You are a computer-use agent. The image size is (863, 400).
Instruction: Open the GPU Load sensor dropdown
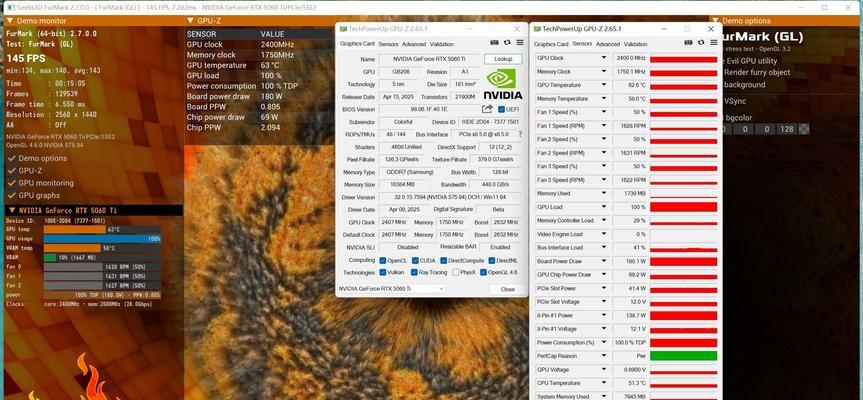pyautogui.click(x=604, y=207)
